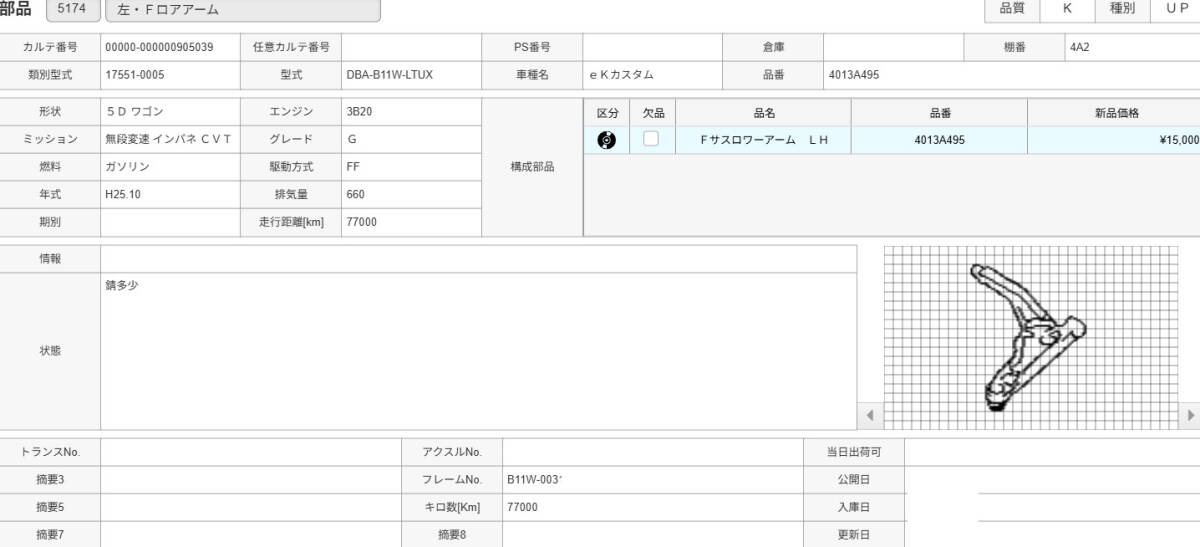Click the empty 摘要7 field
The height and width of the screenshot is (547, 1200).
[x=251, y=535]
